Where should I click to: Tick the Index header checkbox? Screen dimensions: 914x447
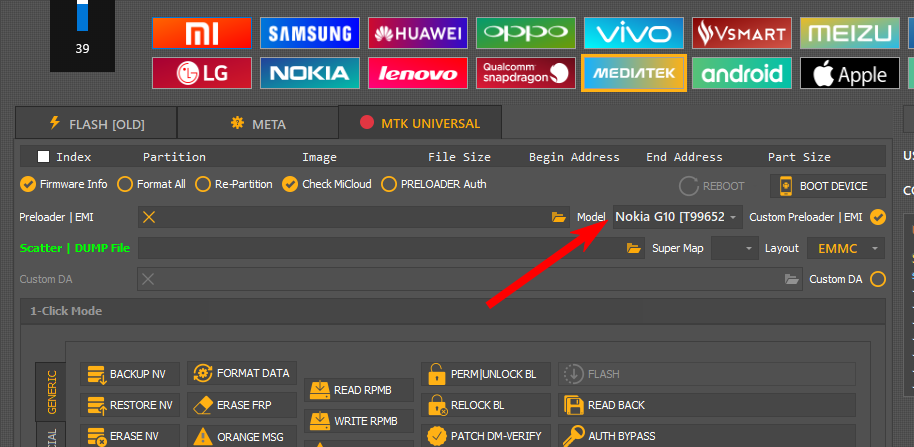(x=43, y=157)
